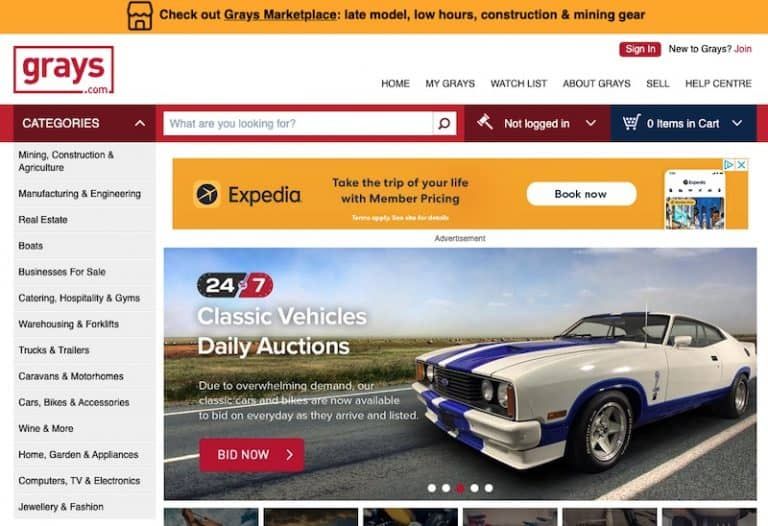Click the Expedia airplane logo icon
The height and width of the screenshot is (526, 768).
(207, 194)
